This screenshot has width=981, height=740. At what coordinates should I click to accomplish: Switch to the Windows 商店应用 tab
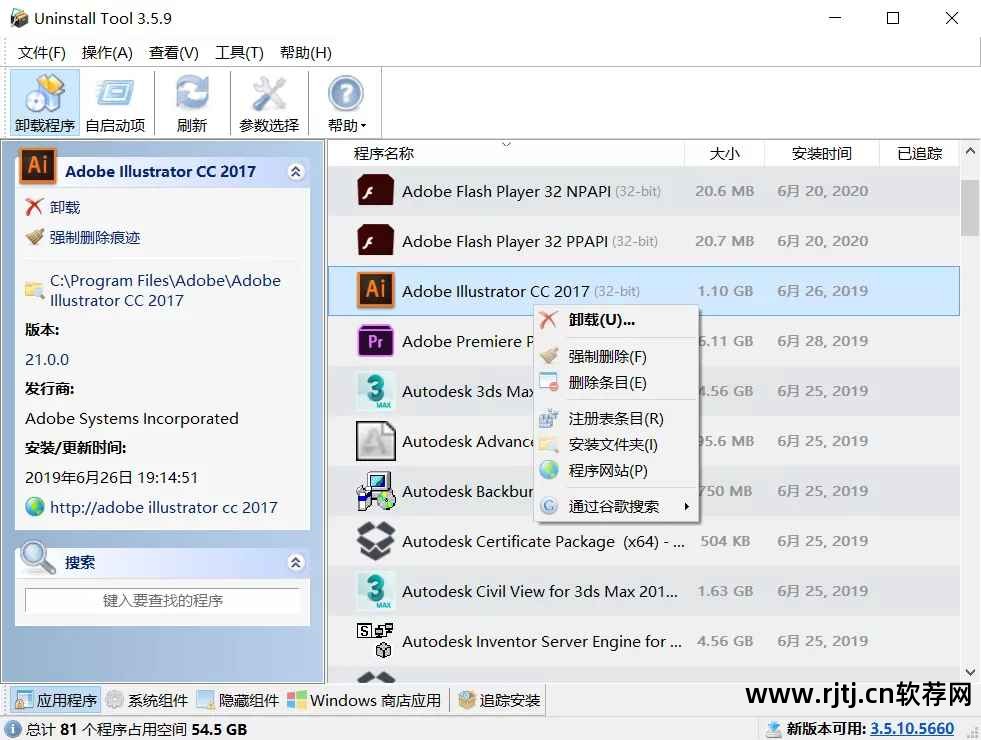click(x=364, y=700)
